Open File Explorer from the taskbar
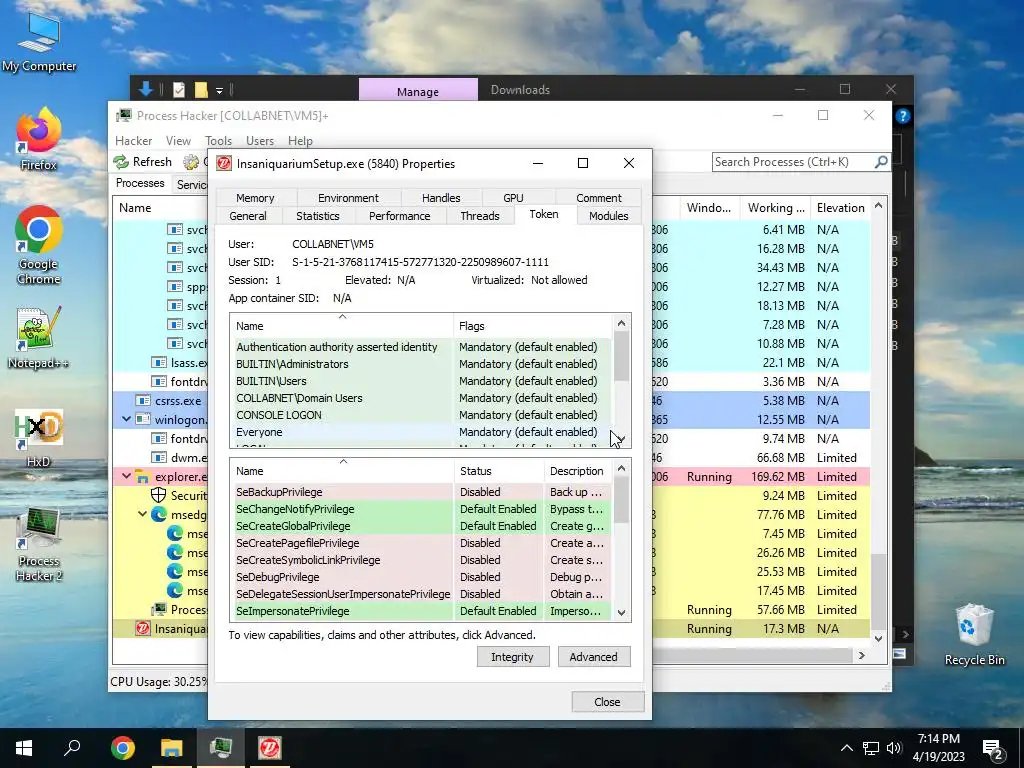 pos(172,748)
